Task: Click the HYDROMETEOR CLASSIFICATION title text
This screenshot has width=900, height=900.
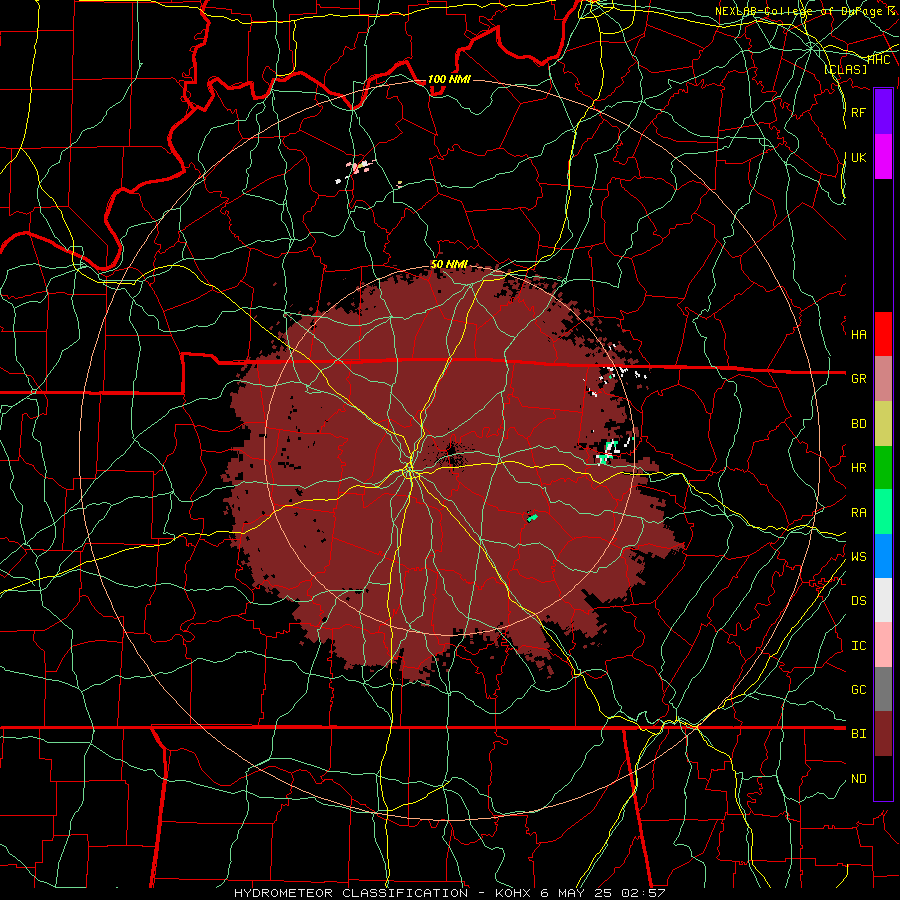Action: pyautogui.click(x=351, y=893)
